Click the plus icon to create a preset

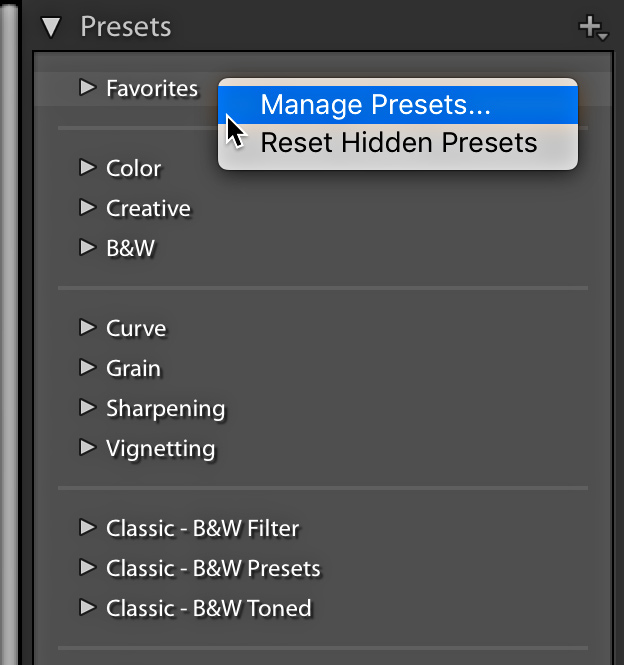tap(591, 28)
